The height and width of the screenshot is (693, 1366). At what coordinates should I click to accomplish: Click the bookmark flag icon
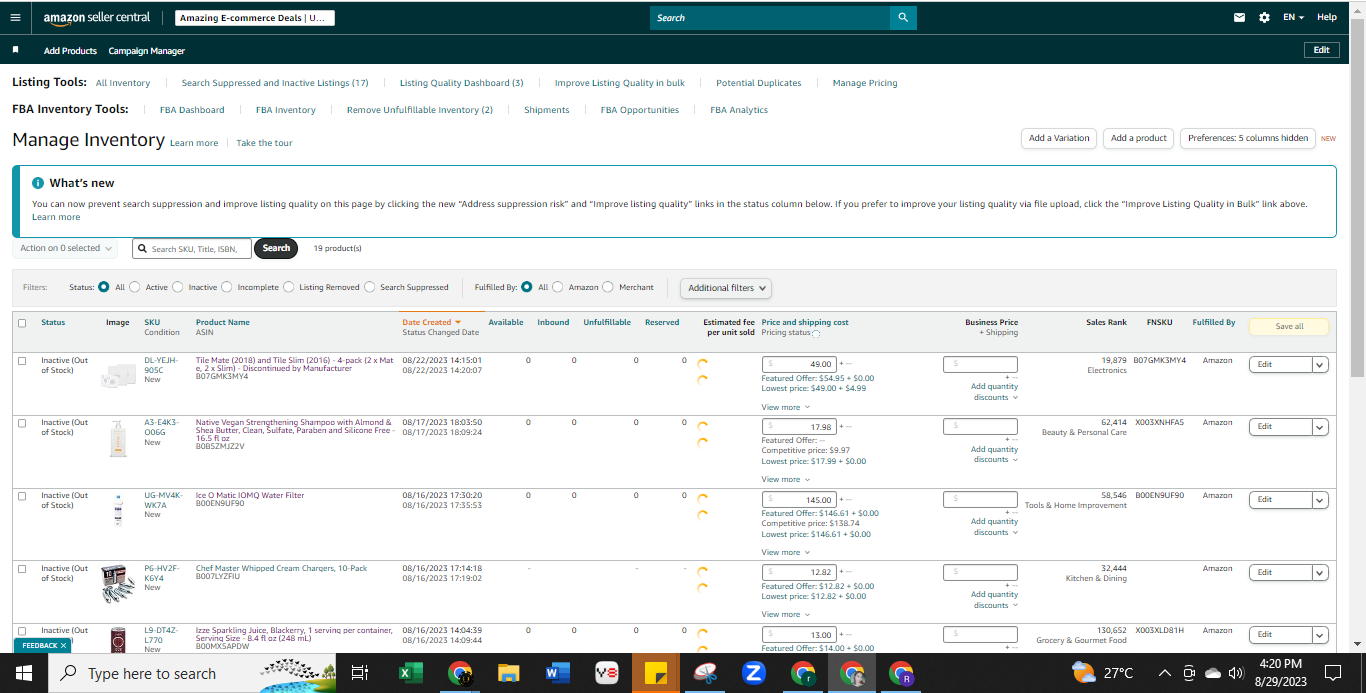(x=16, y=49)
